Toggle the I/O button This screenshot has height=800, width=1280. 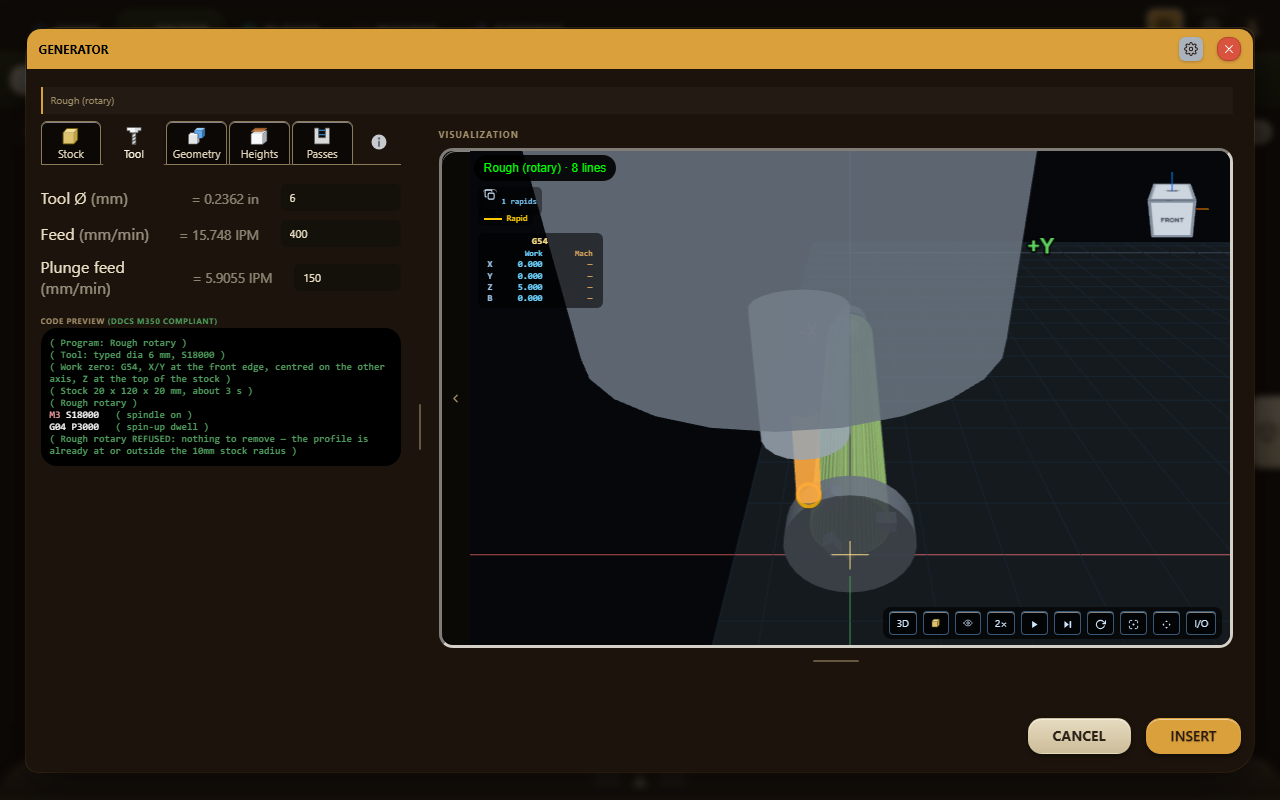[x=1201, y=623]
